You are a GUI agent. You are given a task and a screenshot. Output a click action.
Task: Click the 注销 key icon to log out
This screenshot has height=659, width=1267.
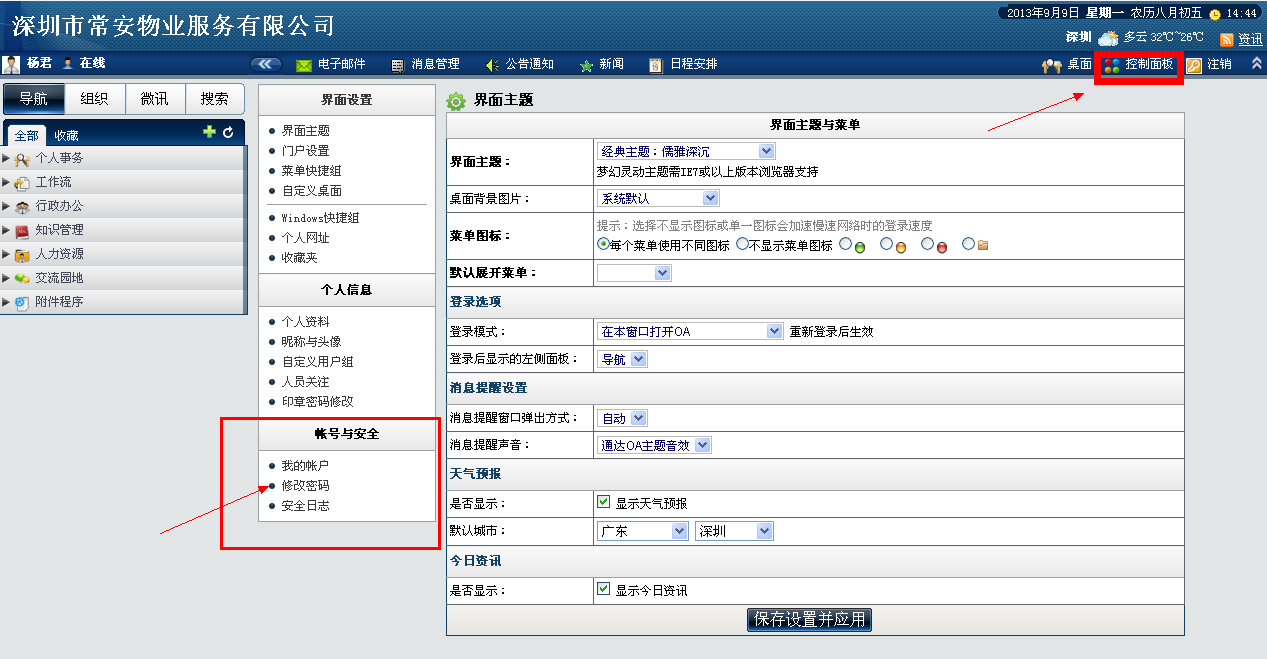[x=1194, y=65]
